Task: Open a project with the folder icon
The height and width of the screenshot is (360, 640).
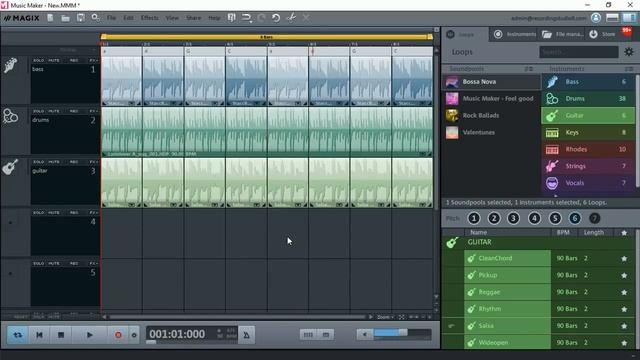Action: click(x=65, y=18)
